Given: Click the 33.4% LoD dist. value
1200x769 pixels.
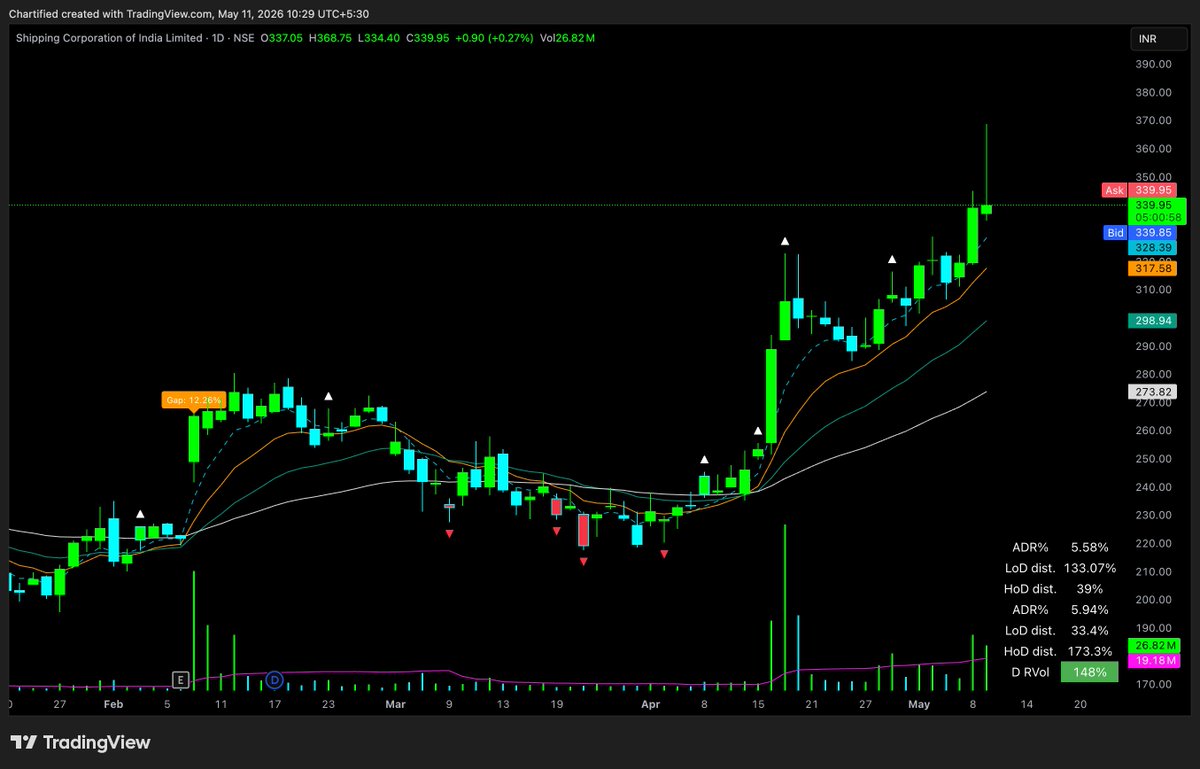Looking at the screenshot, I should coord(1089,631).
